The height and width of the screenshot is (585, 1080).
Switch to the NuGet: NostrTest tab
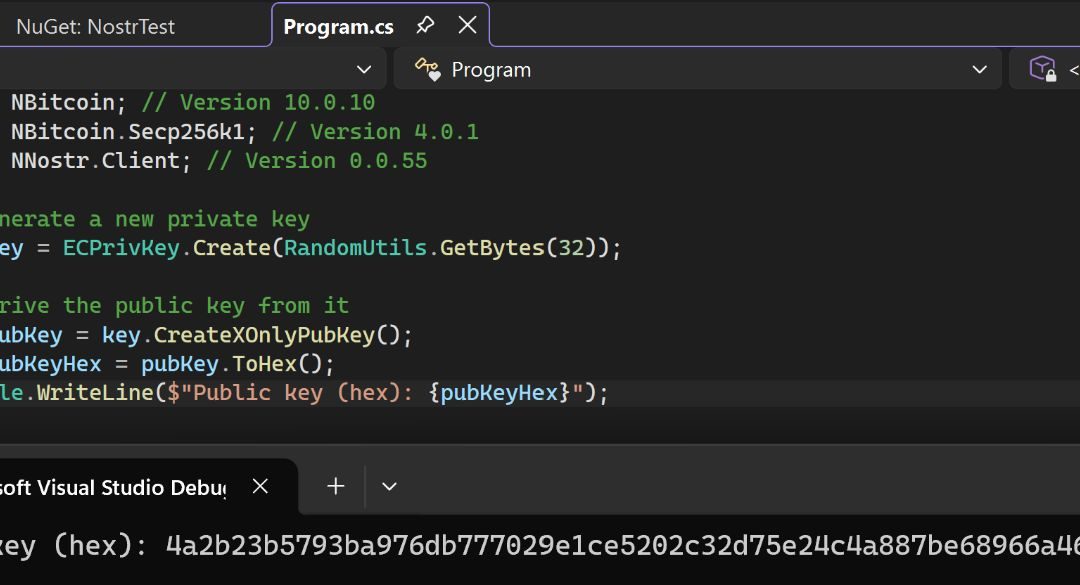(96, 27)
